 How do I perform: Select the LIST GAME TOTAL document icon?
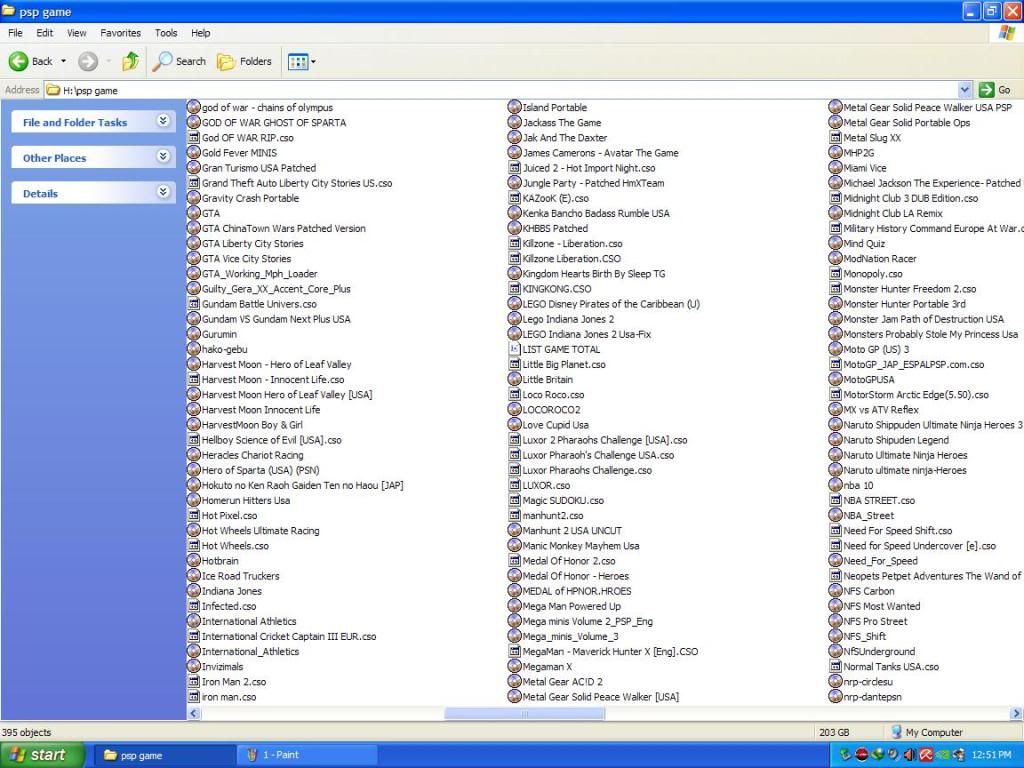point(514,349)
